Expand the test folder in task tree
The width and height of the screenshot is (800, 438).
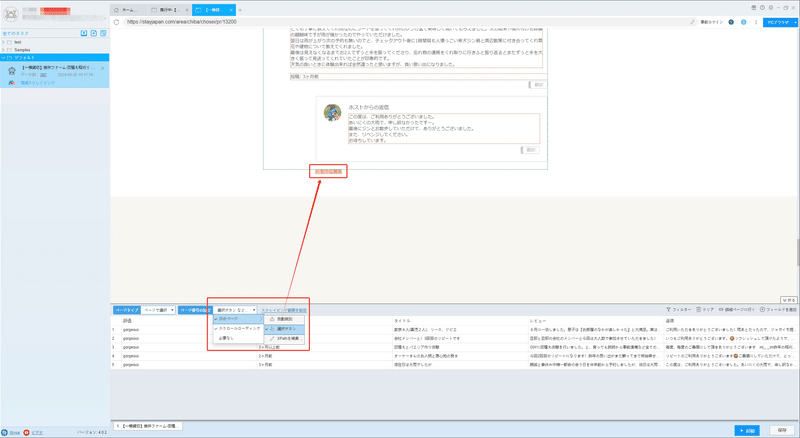click(x=3, y=42)
